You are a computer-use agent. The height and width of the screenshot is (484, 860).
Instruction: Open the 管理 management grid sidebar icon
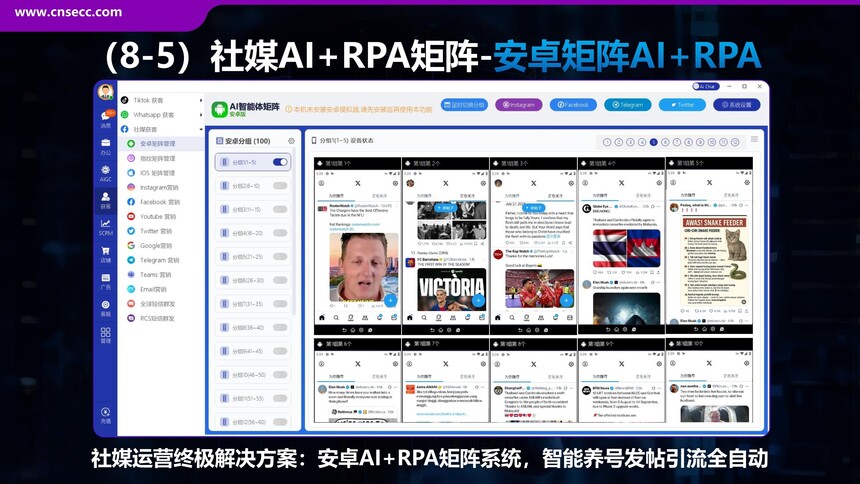pos(105,335)
